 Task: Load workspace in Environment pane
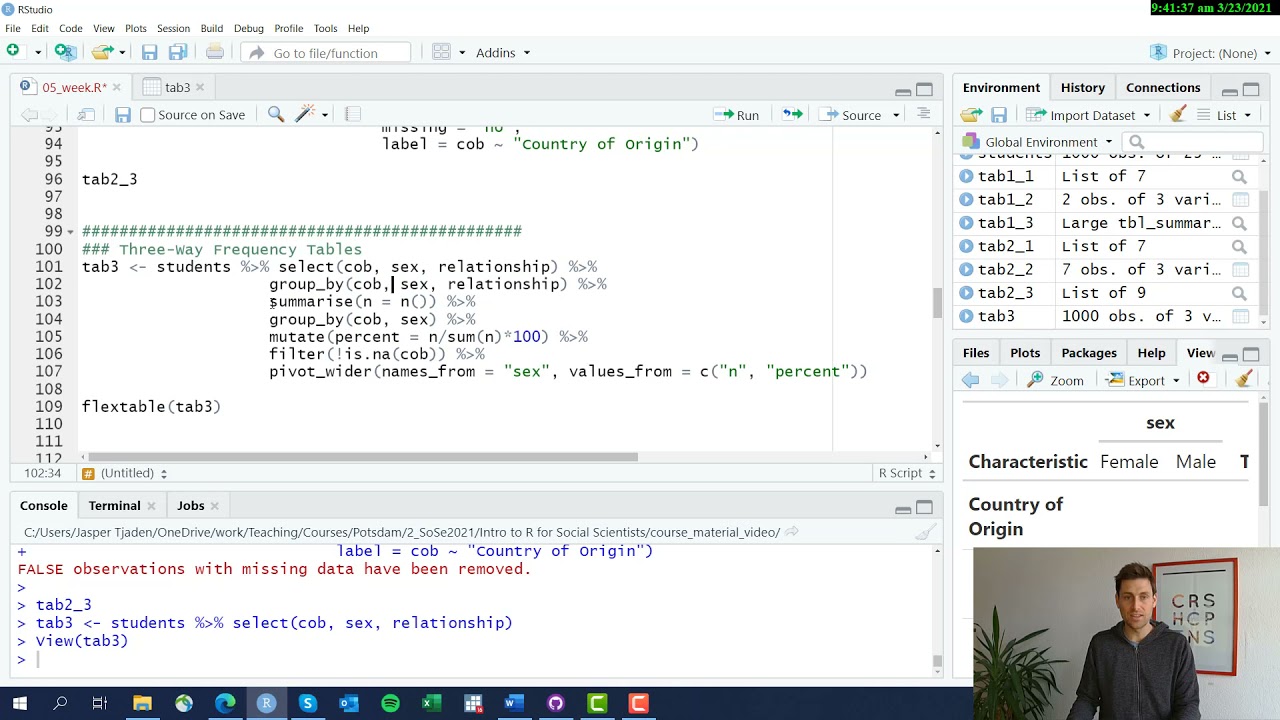(970, 115)
